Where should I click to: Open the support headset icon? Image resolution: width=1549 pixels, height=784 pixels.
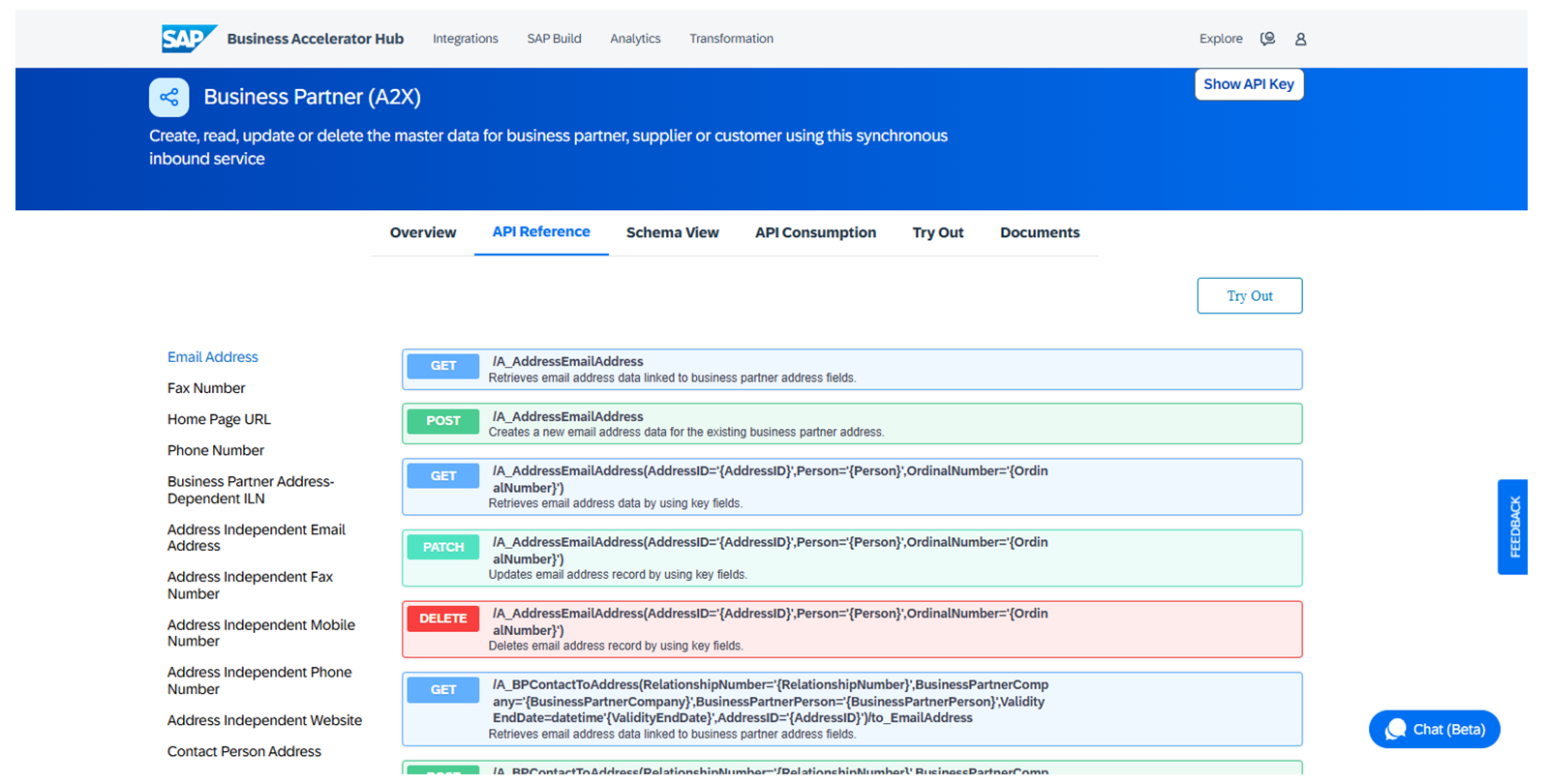click(1267, 39)
